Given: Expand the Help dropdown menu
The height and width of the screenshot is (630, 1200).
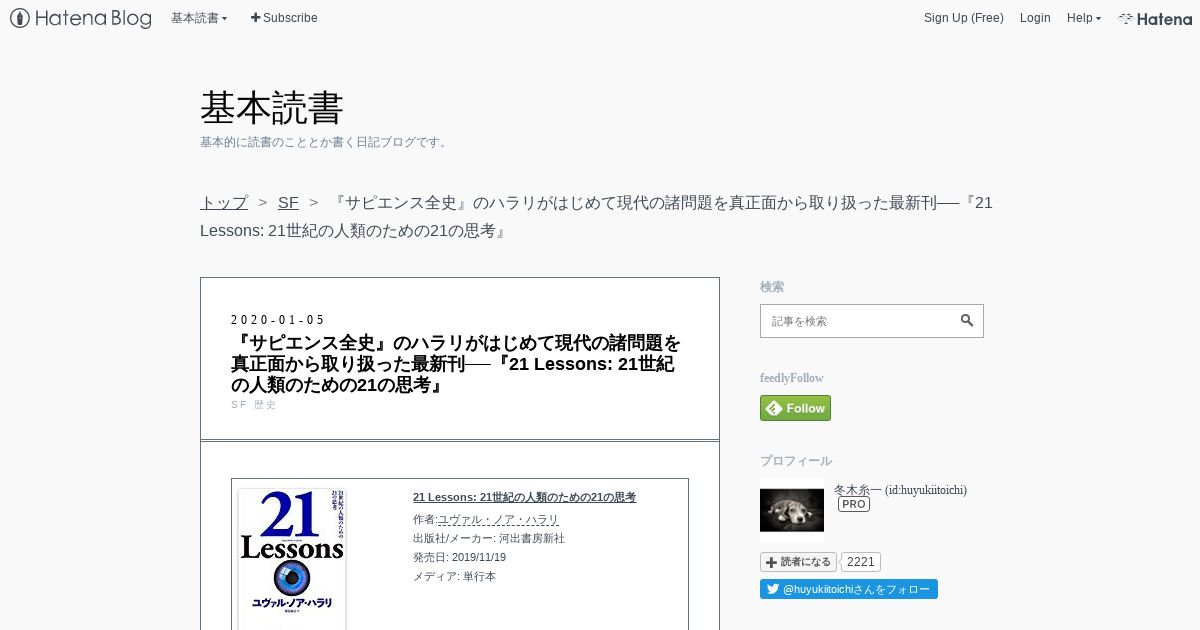Looking at the screenshot, I should (x=1084, y=18).
